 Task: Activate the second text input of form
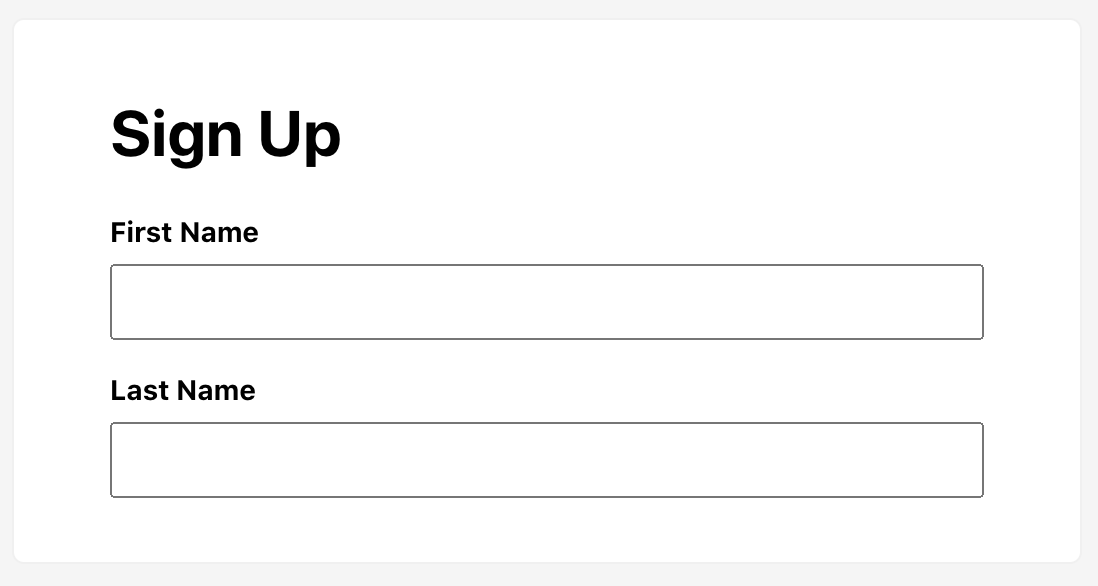click(546, 460)
